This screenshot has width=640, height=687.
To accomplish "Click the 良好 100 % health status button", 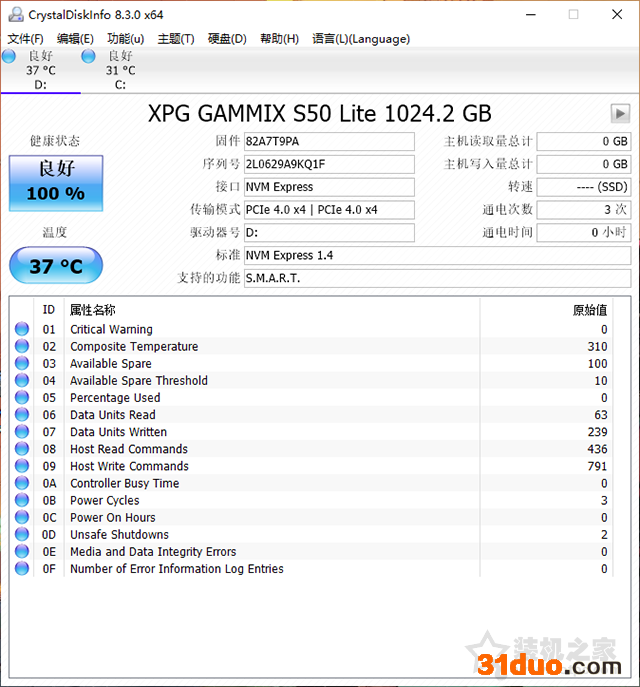I will tap(56, 183).
